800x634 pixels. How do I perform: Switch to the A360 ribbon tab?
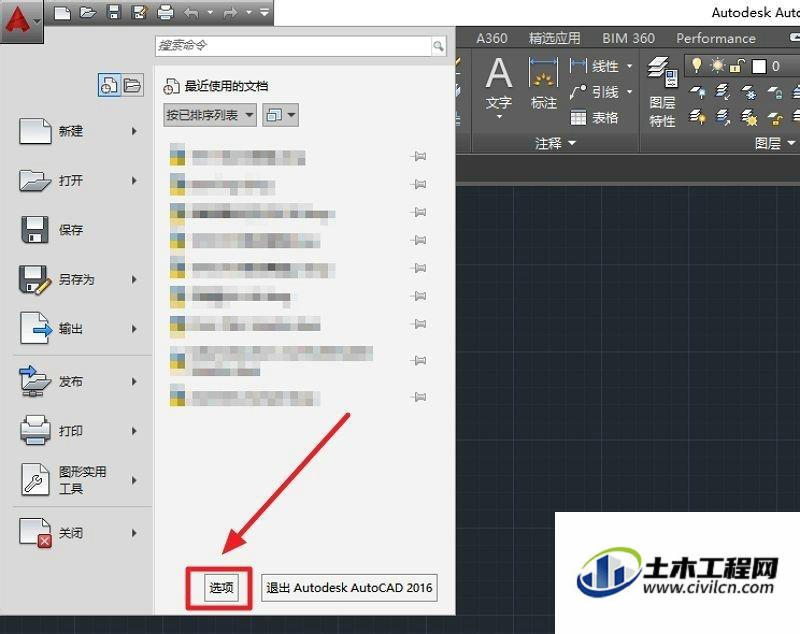[491, 38]
